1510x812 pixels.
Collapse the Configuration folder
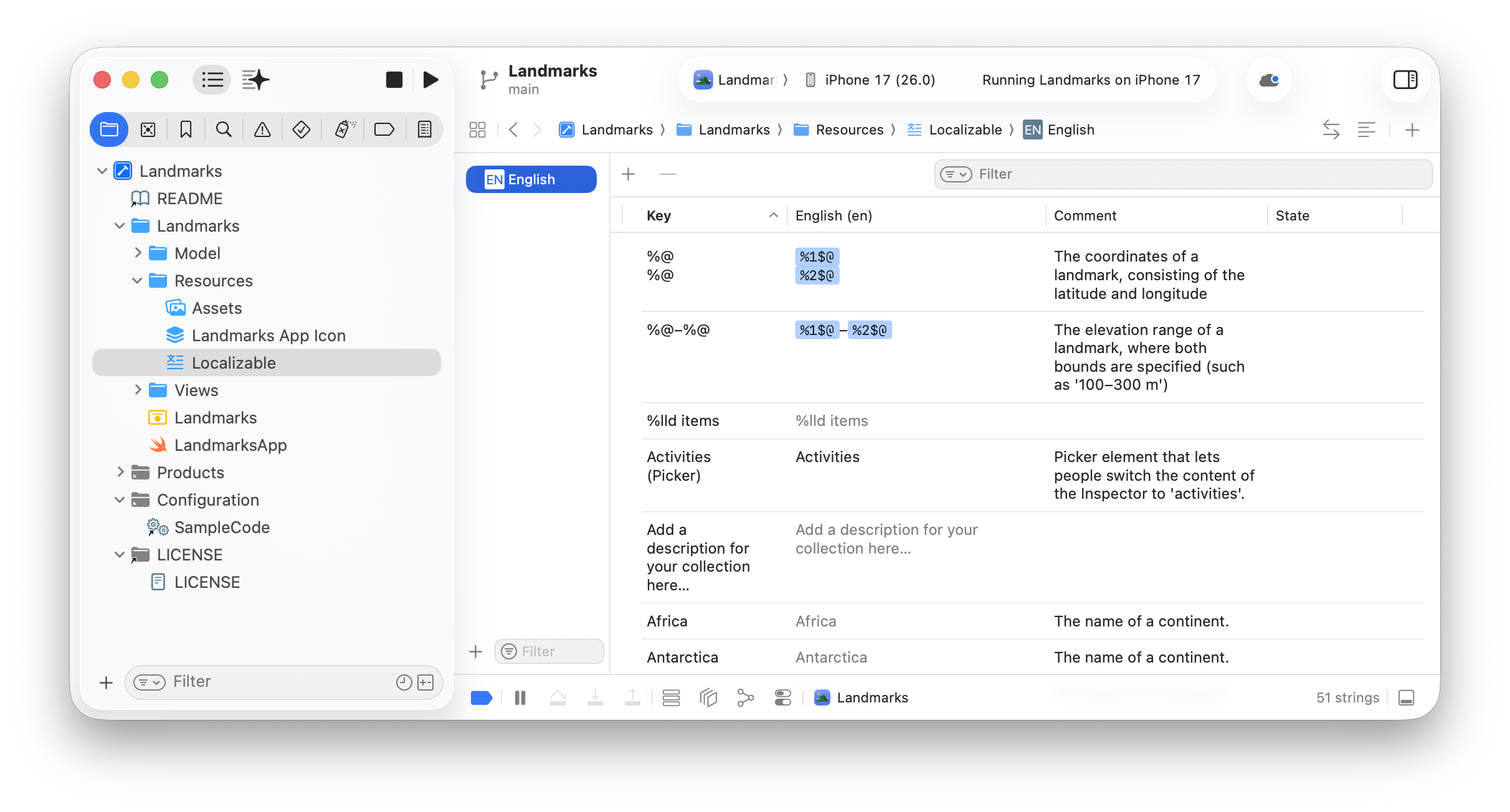(x=120, y=499)
